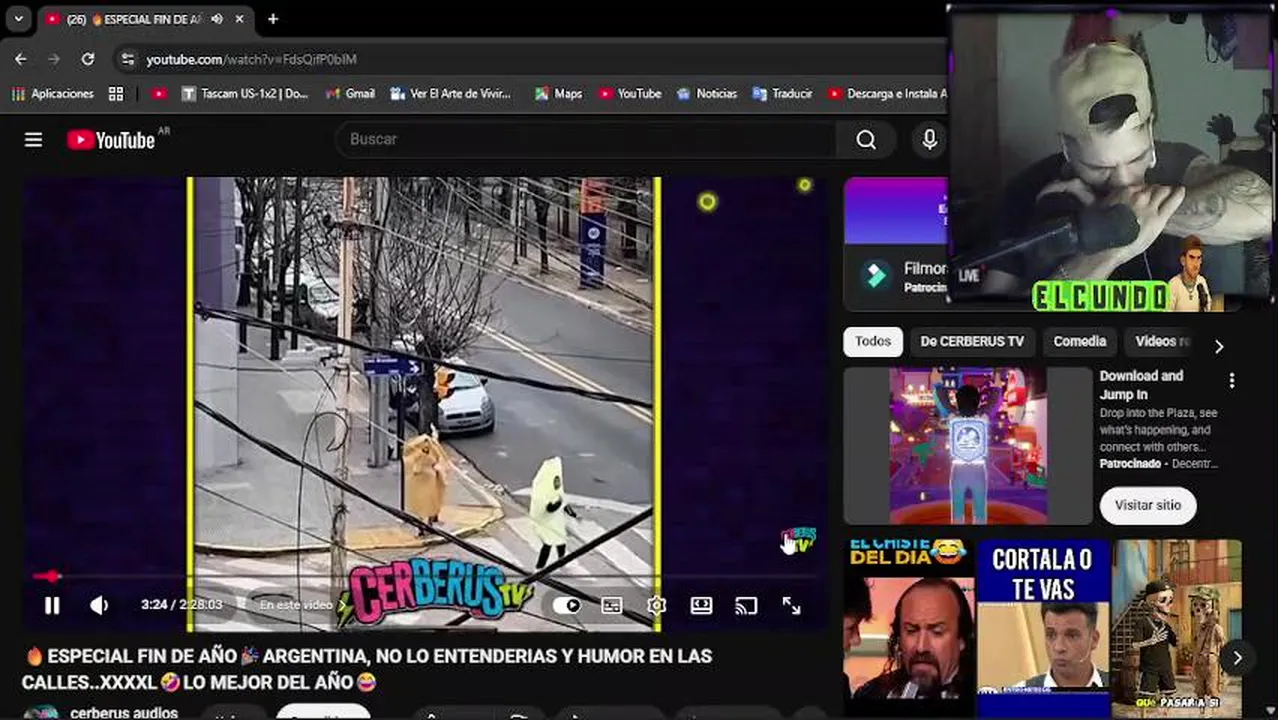
Task: Click the YouTube logo to go home
Action: 111,140
